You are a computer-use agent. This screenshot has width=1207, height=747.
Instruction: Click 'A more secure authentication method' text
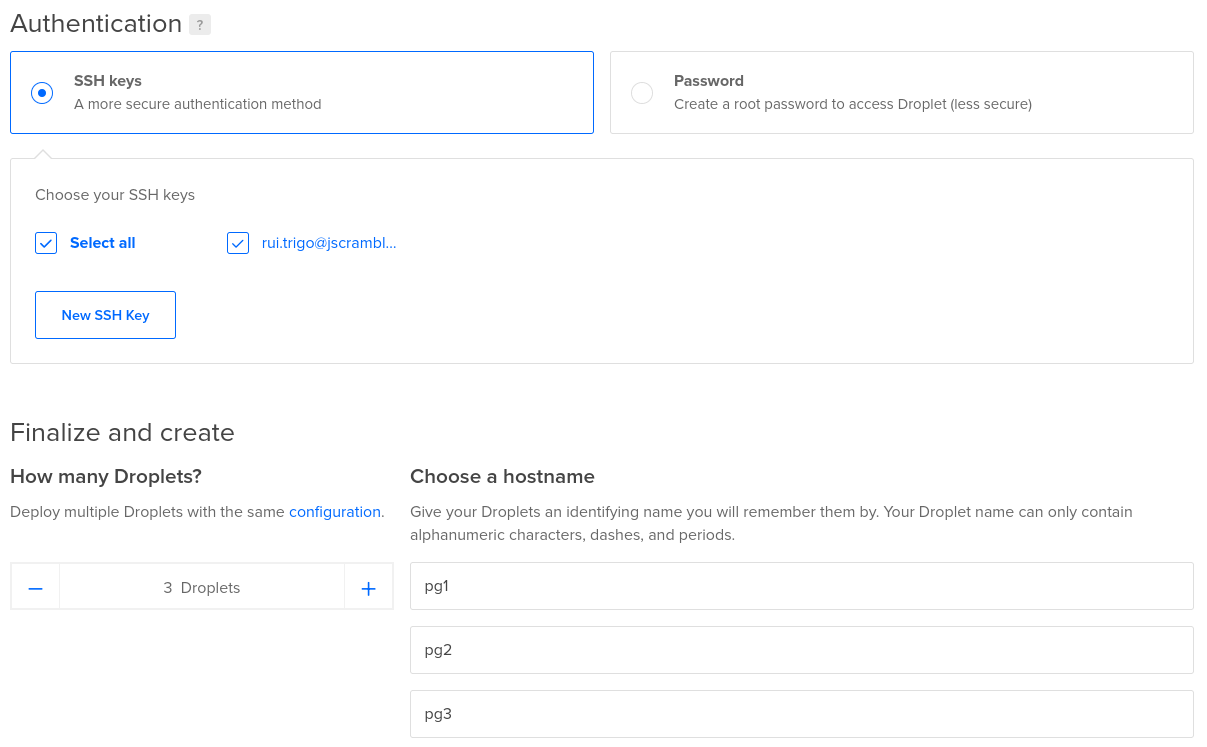198,104
